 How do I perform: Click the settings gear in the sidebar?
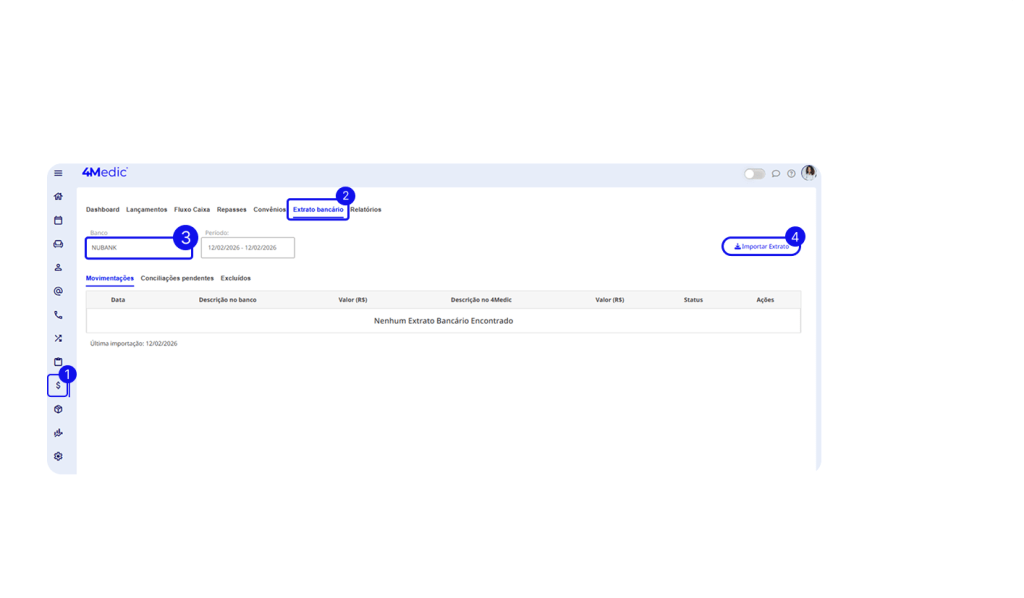(x=58, y=456)
